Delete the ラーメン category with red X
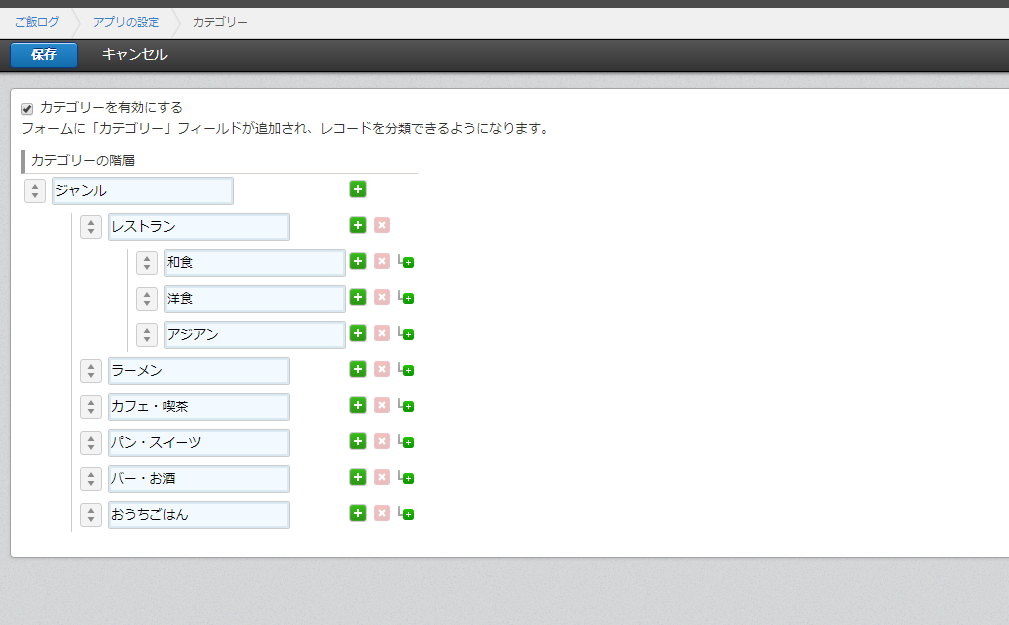The width and height of the screenshot is (1009, 625). pyautogui.click(x=382, y=369)
